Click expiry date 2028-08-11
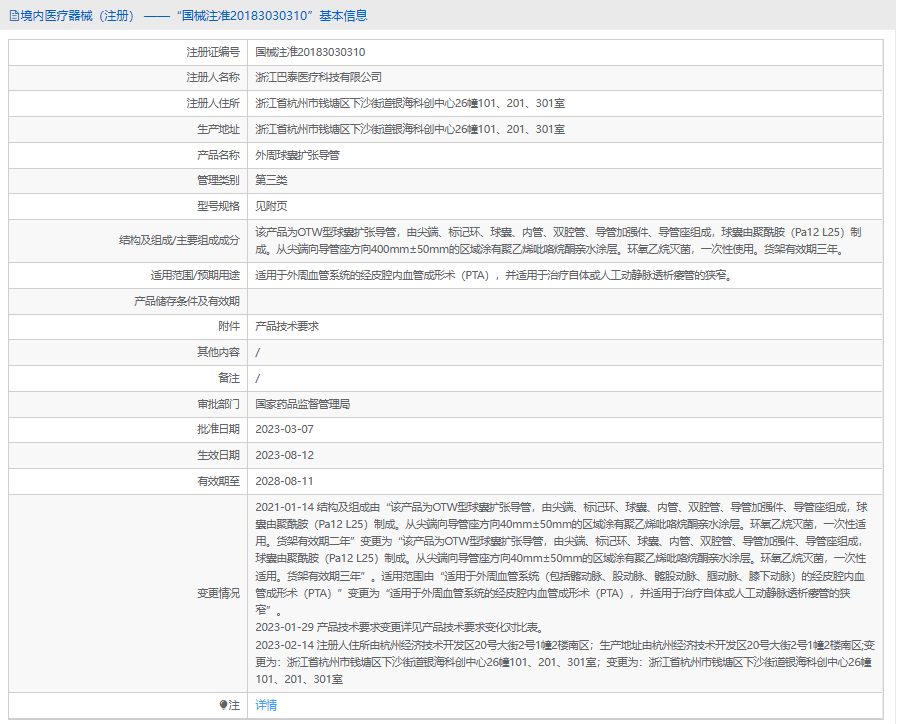Viewport: 897px width, 724px height. click(x=284, y=481)
